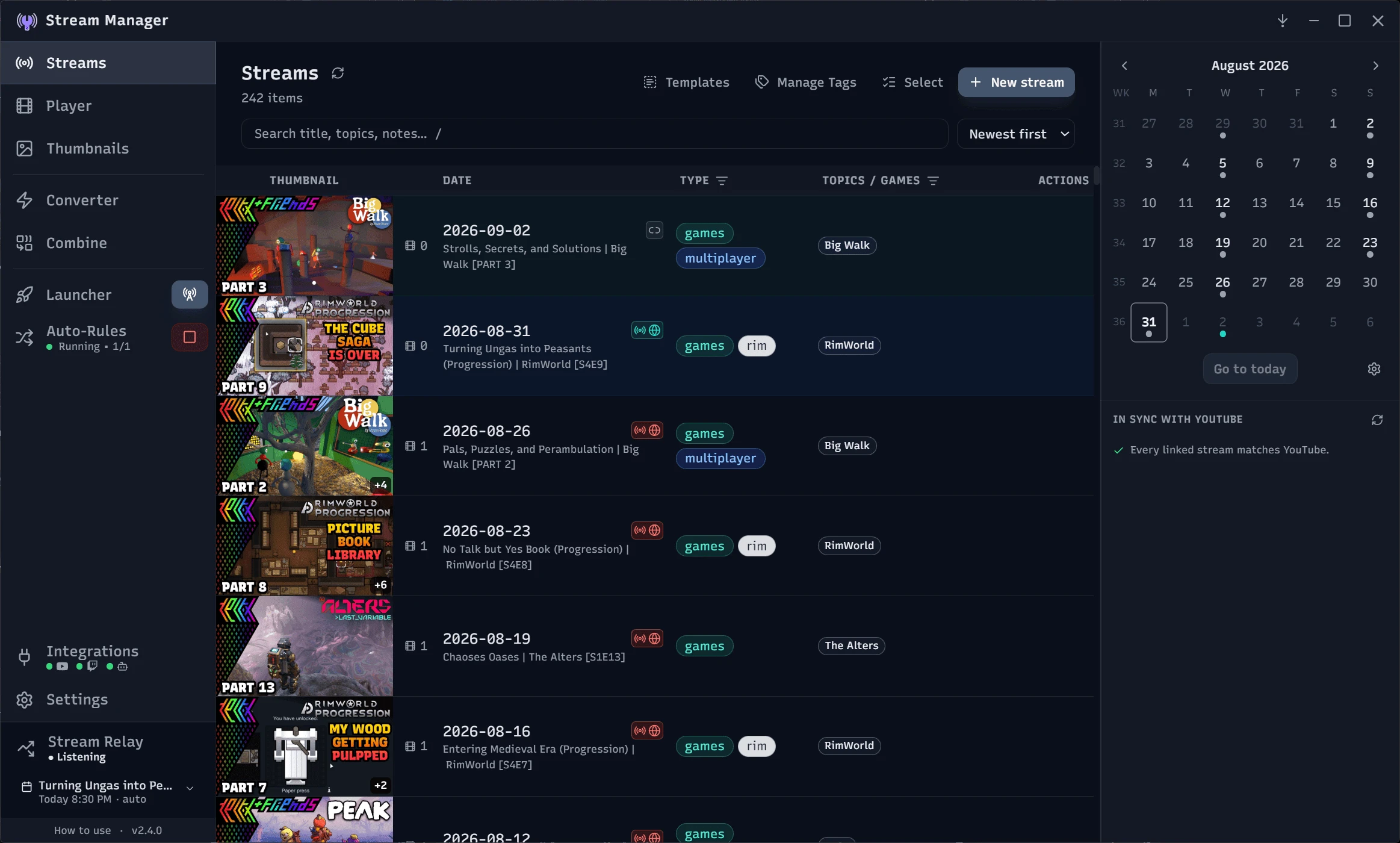Click the +6 extra thumbnails badge on PART 8
The height and width of the screenshot is (843, 1400).
[380, 585]
